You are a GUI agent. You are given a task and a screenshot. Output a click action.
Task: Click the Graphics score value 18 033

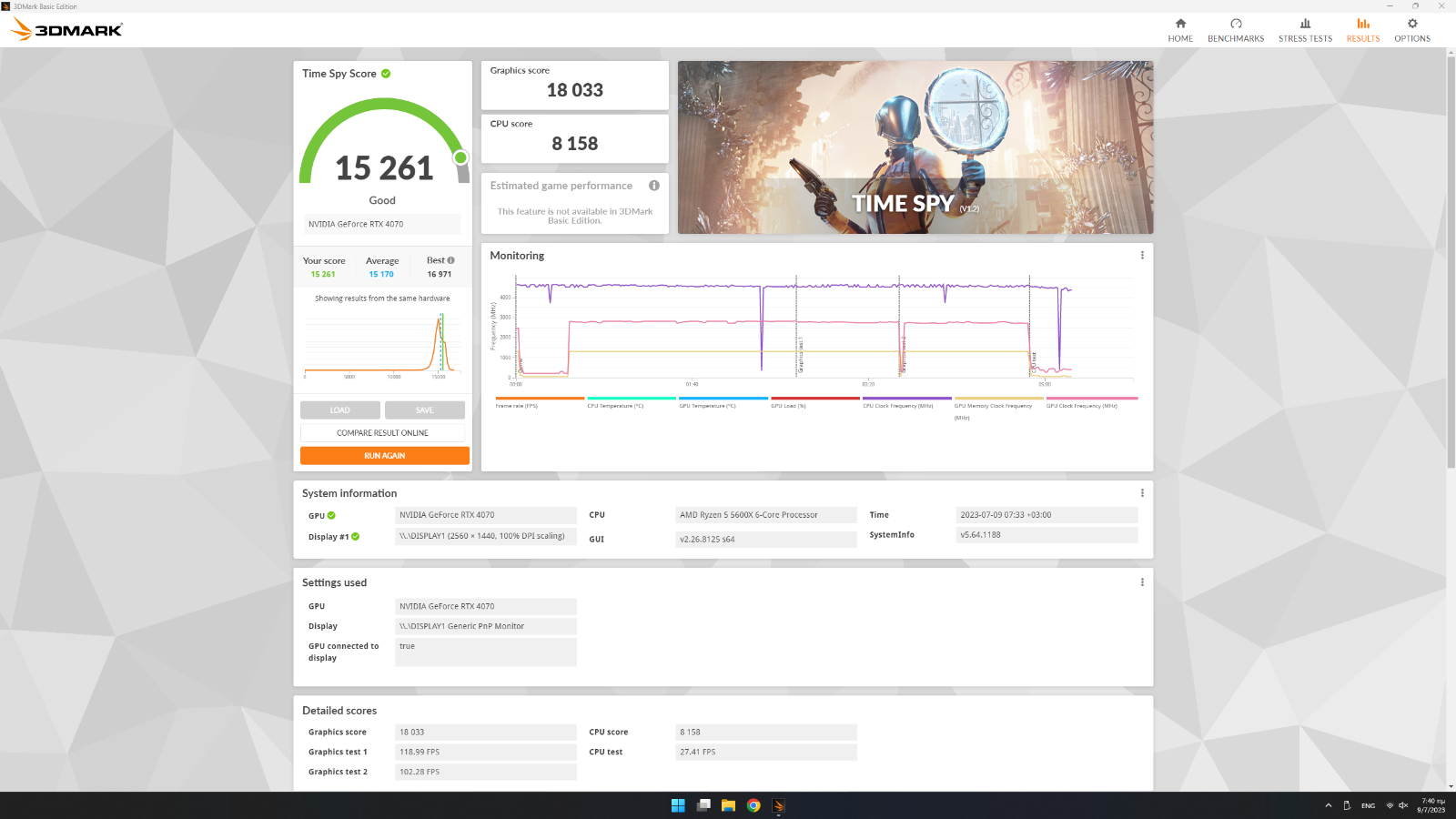(x=575, y=90)
